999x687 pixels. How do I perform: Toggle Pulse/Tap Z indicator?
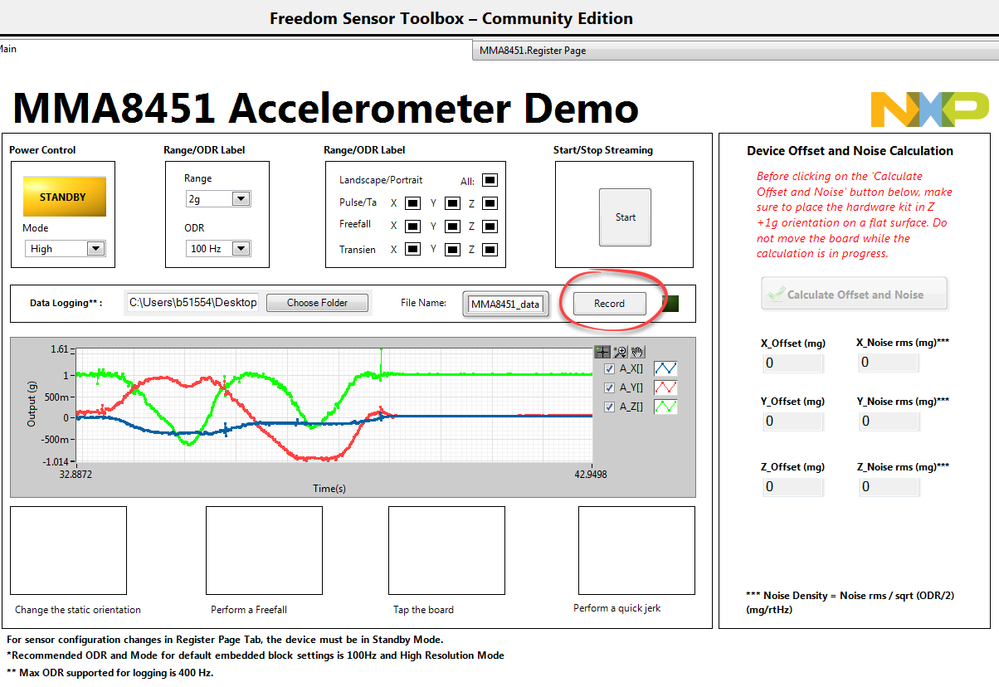[x=490, y=203]
